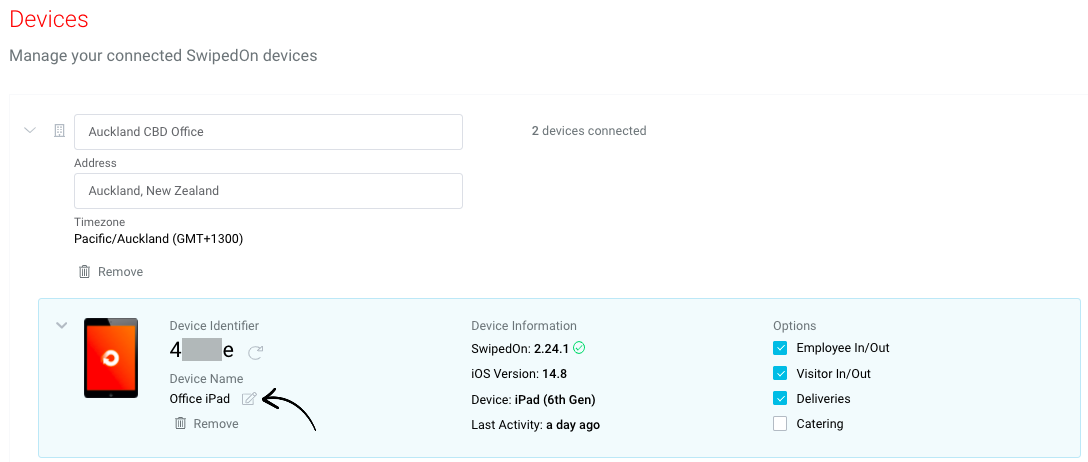1088x462 pixels.
Task: Click the iOS Version 14.8 text
Action: 519,373
